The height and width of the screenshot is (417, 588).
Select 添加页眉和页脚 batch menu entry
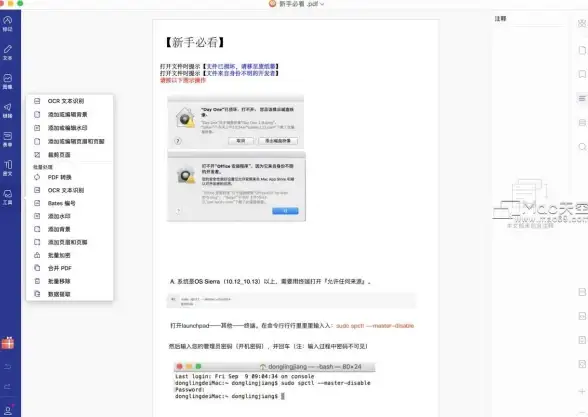coord(70,242)
